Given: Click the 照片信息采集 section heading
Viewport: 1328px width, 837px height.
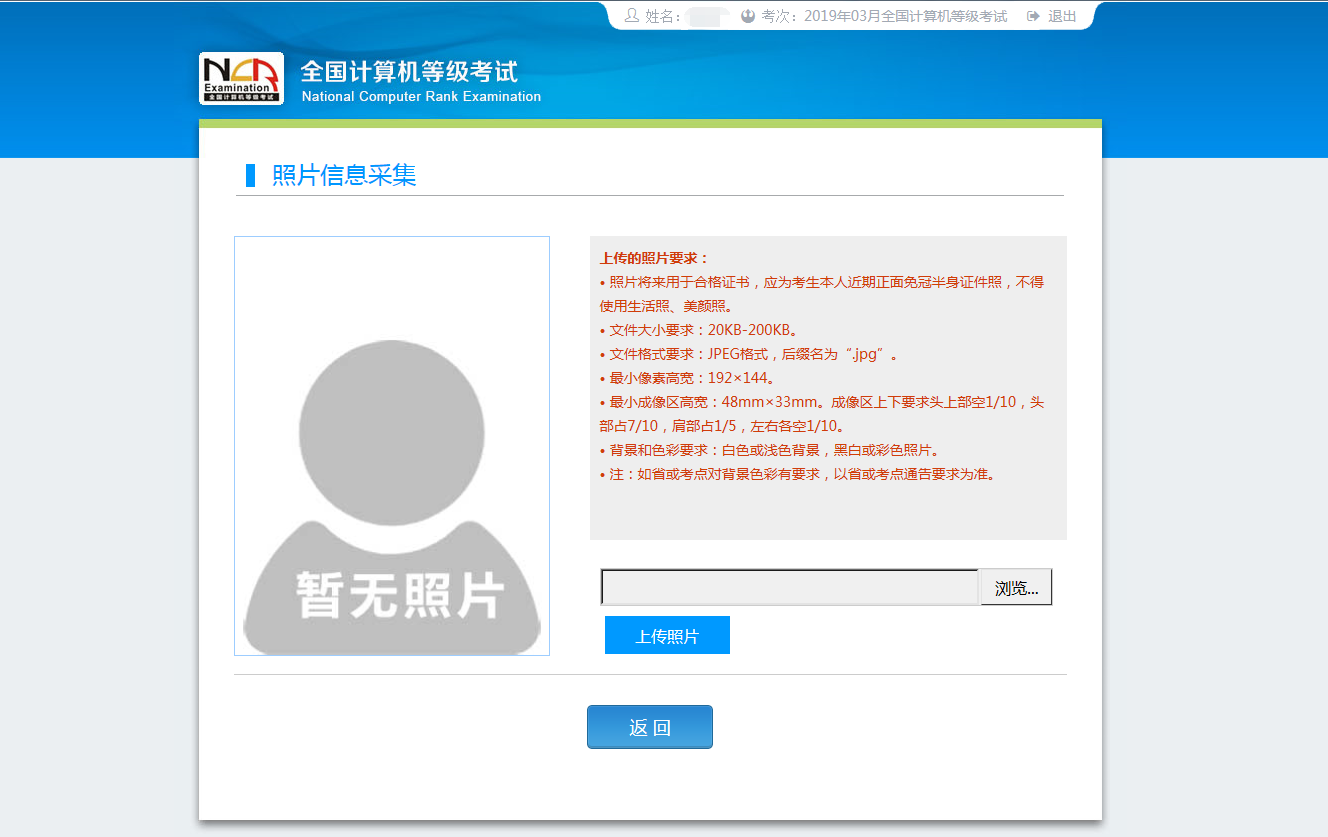Looking at the screenshot, I should coord(344,175).
